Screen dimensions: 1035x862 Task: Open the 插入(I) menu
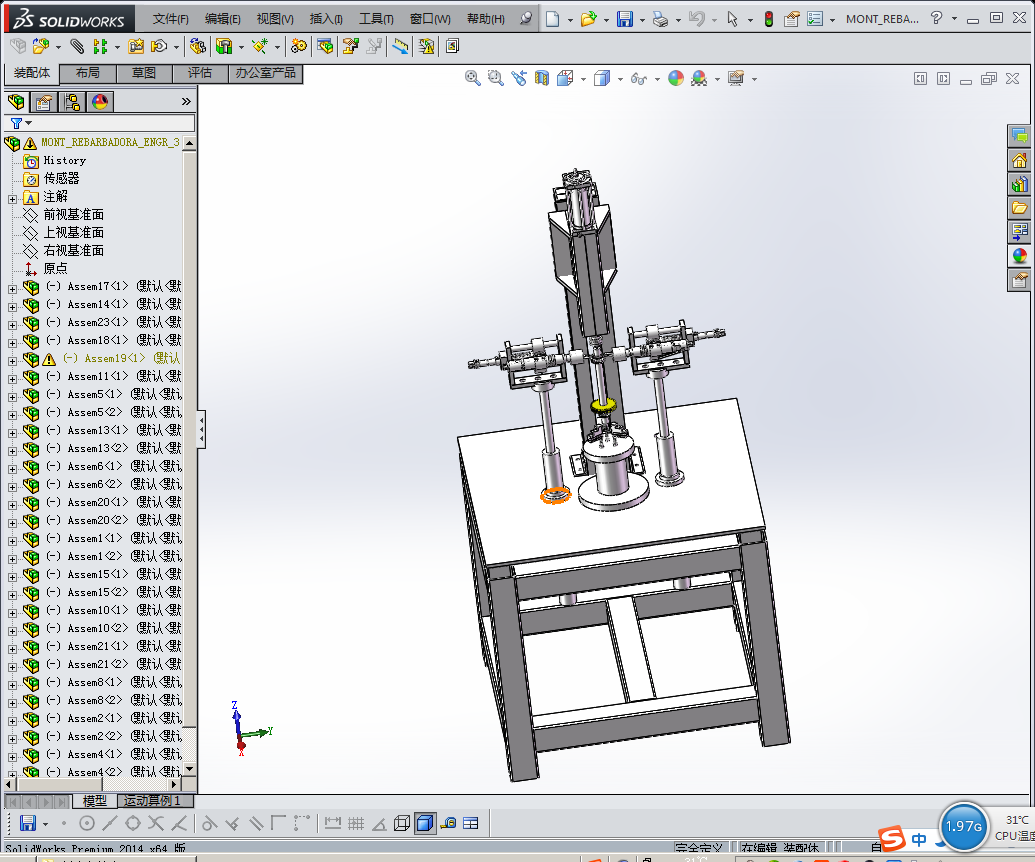point(326,19)
